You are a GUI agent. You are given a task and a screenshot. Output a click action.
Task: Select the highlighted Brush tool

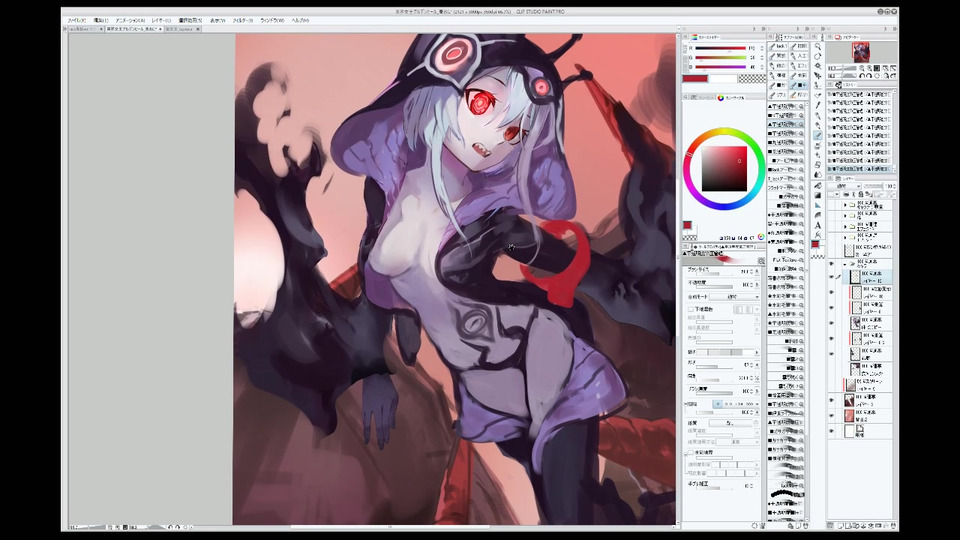818,135
